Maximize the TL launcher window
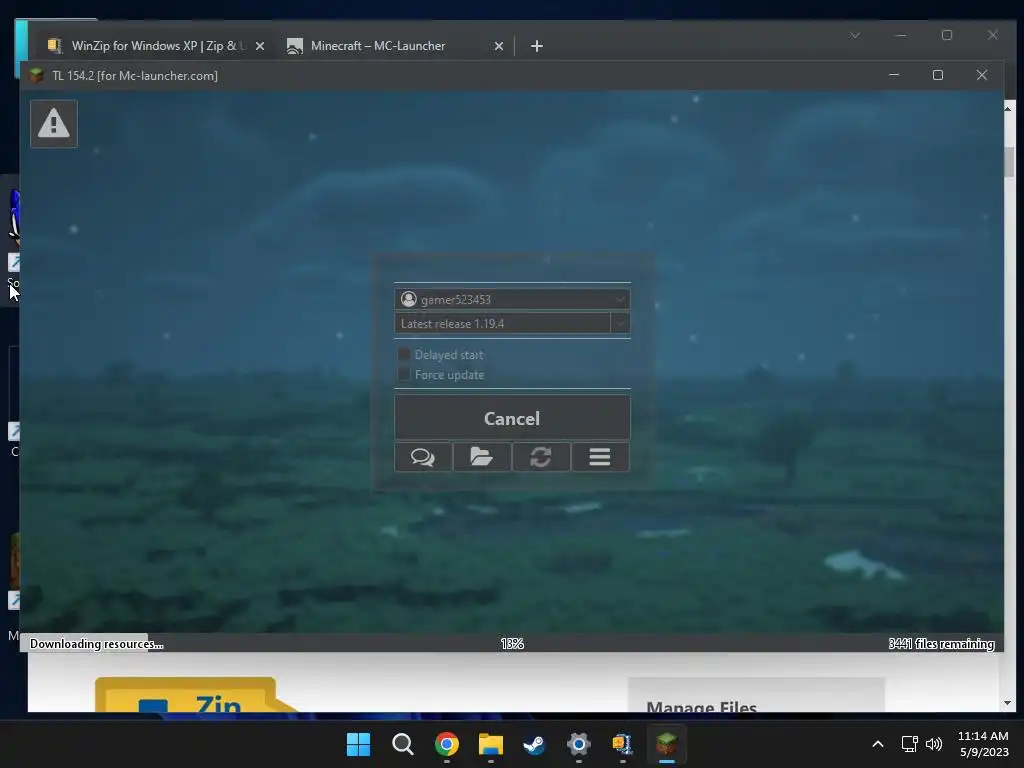1024x768 pixels. point(938,75)
